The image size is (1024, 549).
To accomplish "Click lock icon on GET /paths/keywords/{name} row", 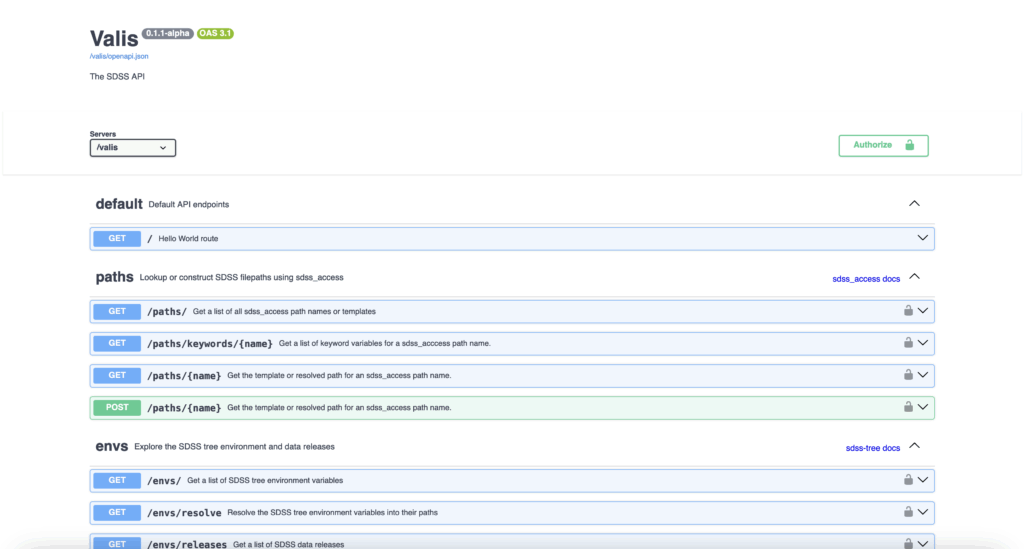I will coord(908,343).
